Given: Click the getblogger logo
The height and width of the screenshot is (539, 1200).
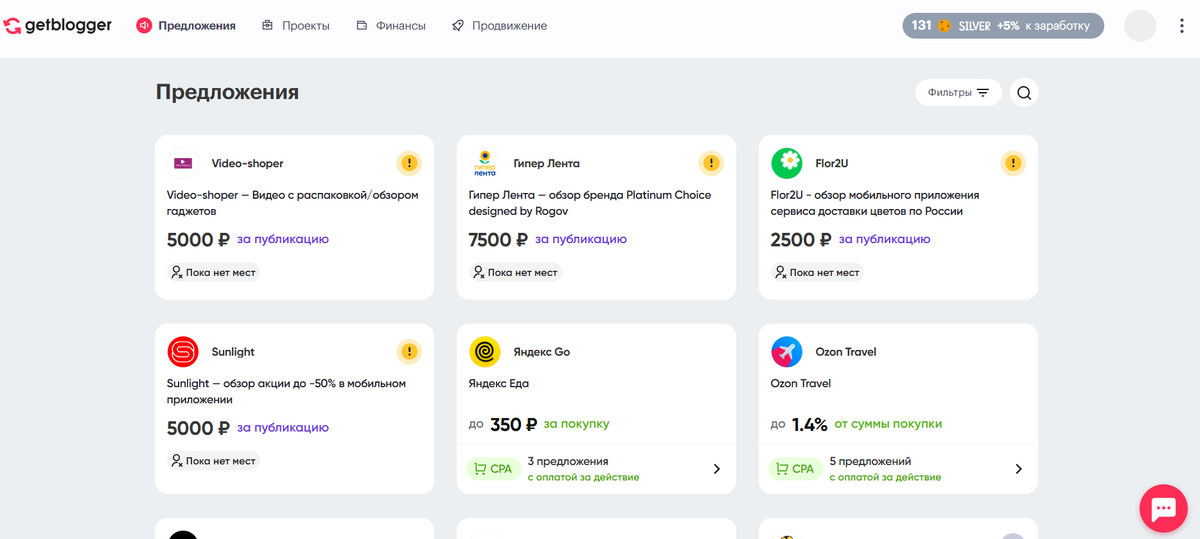Looking at the screenshot, I should [x=58, y=25].
